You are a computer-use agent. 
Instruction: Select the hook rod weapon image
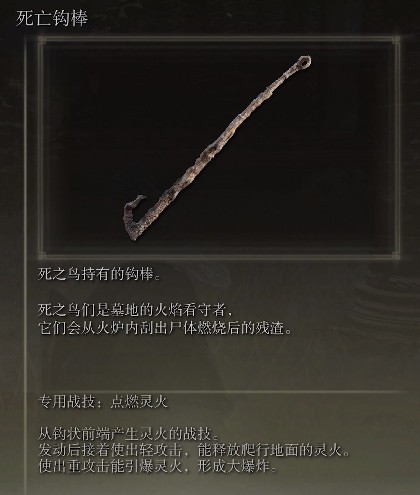click(x=215, y=148)
